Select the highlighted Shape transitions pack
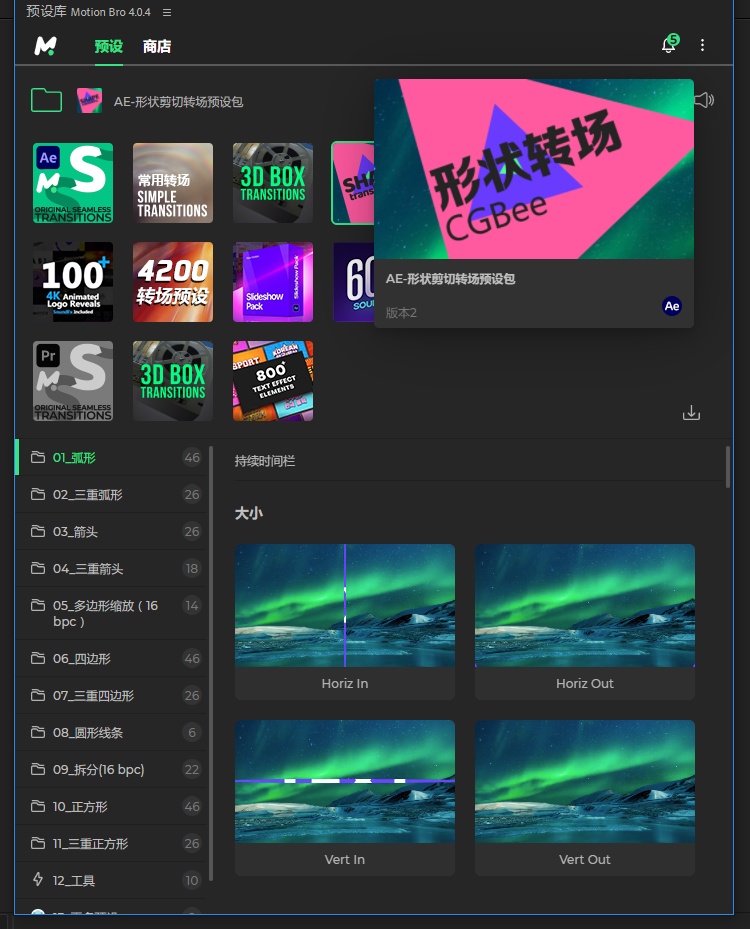 click(x=353, y=183)
